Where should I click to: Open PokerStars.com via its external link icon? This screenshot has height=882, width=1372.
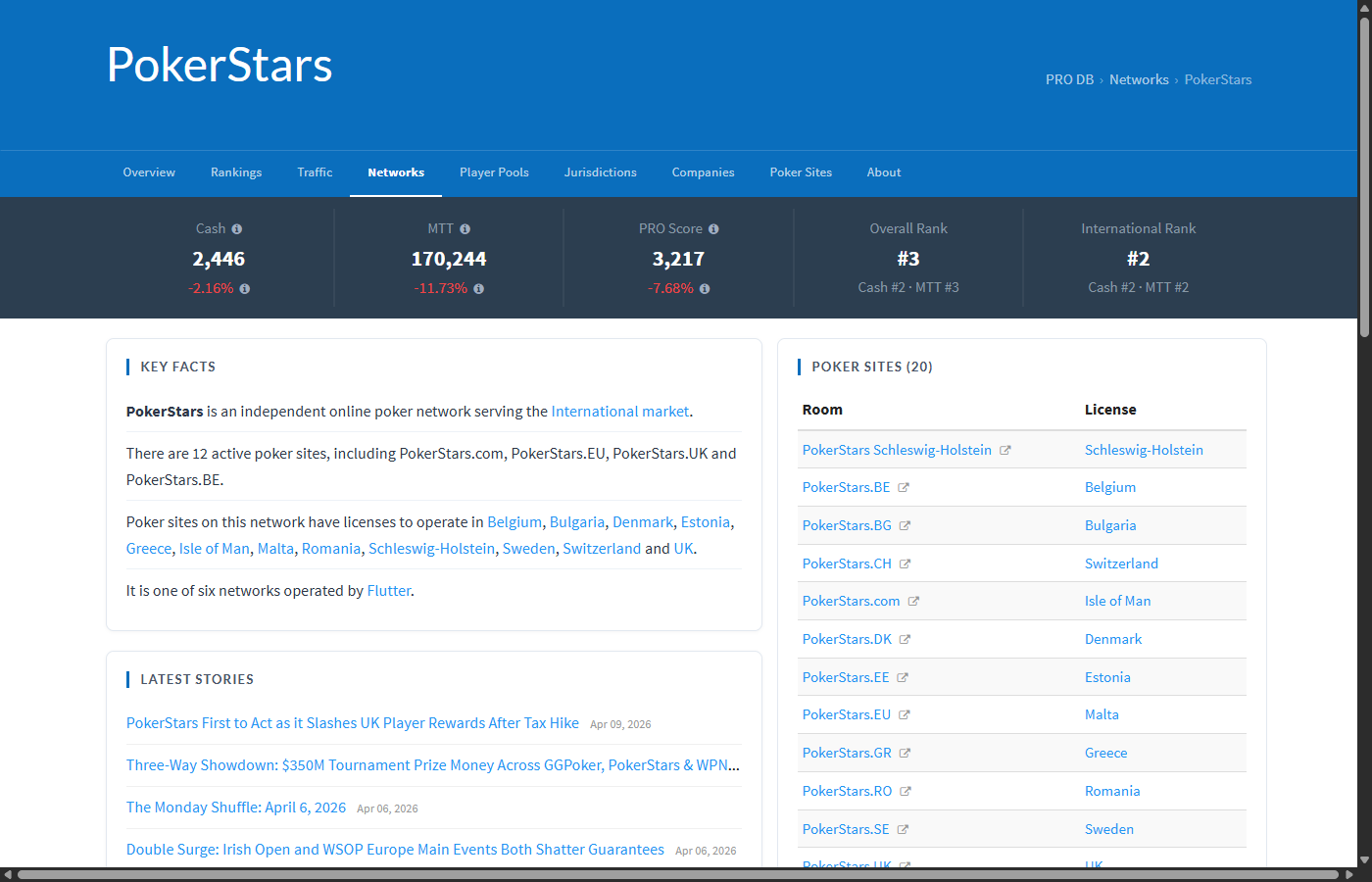(x=915, y=601)
